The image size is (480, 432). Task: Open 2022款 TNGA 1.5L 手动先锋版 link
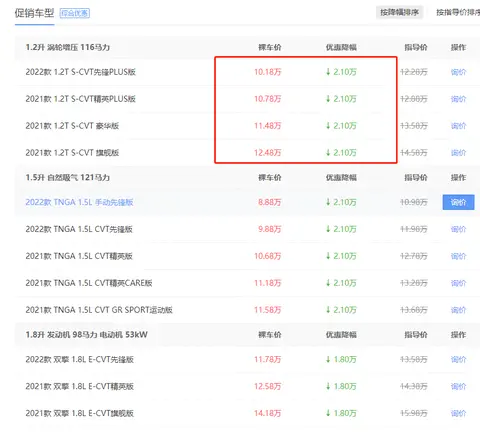pyautogui.click(x=79, y=202)
